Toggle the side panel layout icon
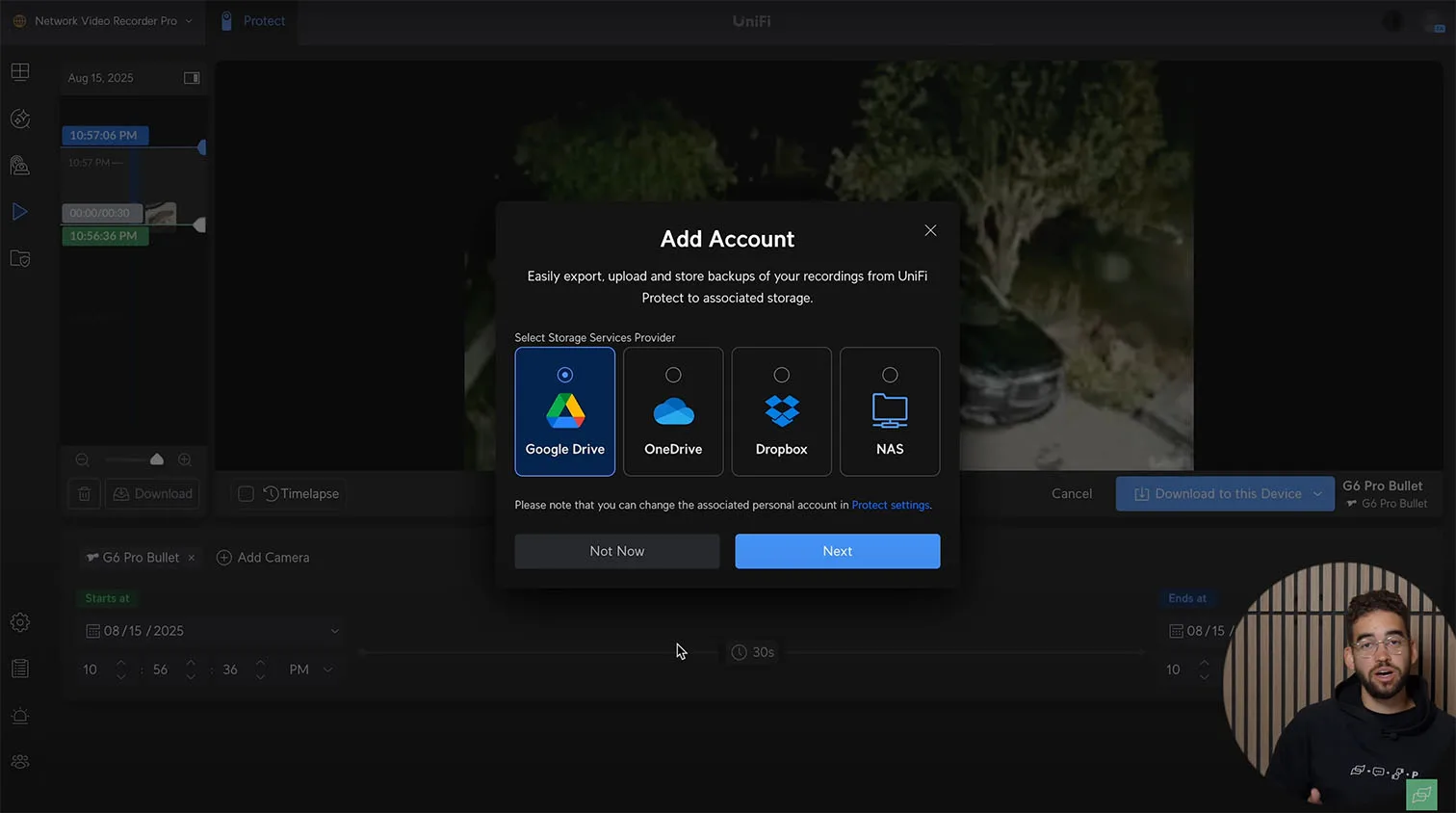Screen dimensions: 1456x813 coord(192,78)
